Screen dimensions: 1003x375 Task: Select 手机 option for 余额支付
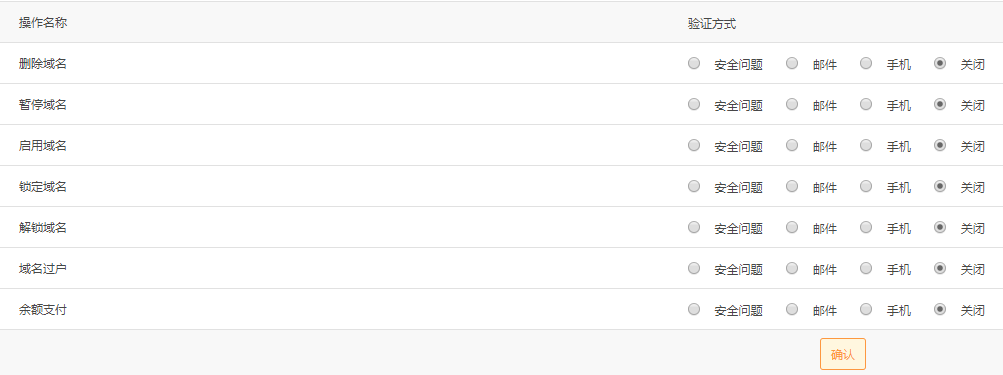pos(865,308)
